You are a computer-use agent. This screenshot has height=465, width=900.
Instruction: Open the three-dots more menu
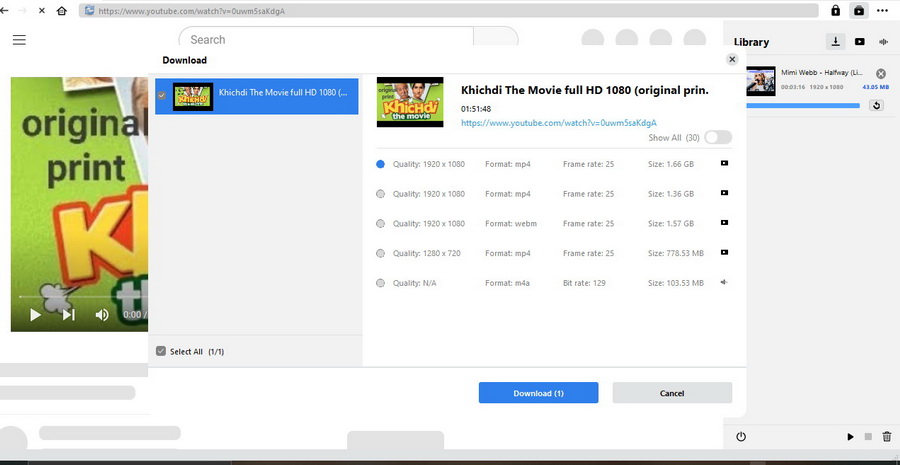click(882, 10)
